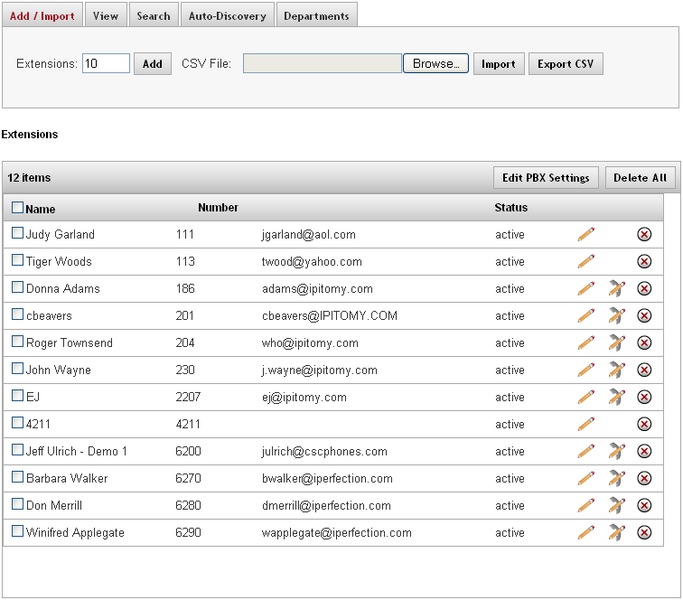The image size is (683, 600).
Task: Open the Departments tab
Action: [x=316, y=16]
